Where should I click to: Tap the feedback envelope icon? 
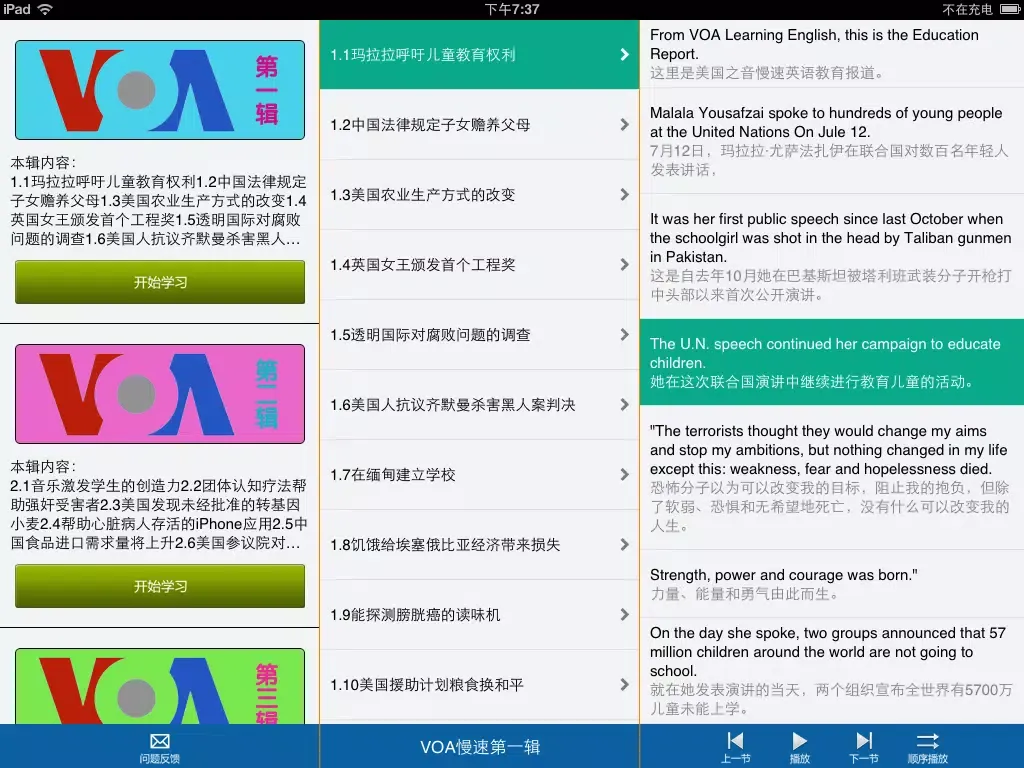coord(159,741)
